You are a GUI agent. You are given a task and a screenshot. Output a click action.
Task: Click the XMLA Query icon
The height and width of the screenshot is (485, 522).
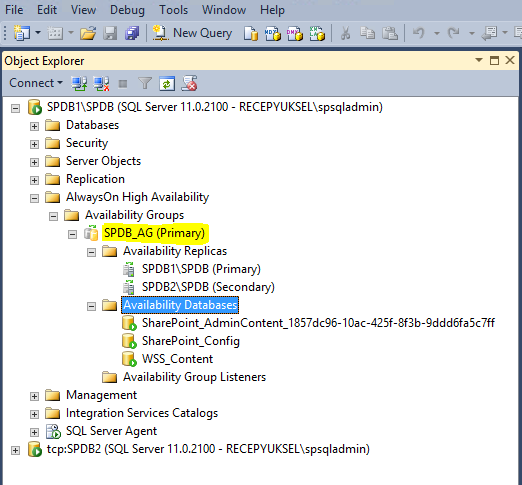[x=317, y=33]
